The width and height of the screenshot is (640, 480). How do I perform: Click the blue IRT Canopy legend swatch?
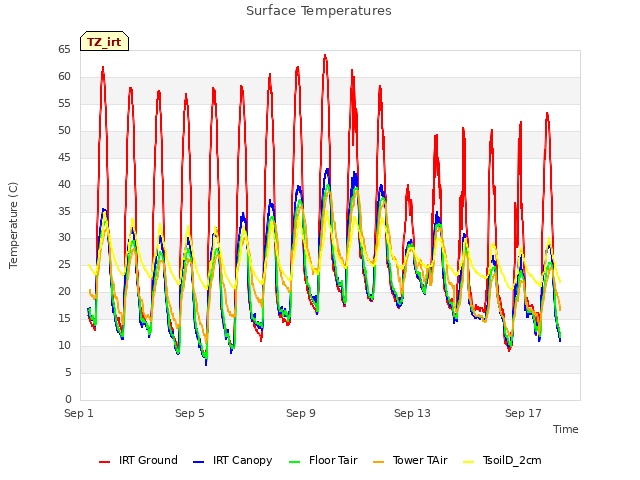(198, 462)
